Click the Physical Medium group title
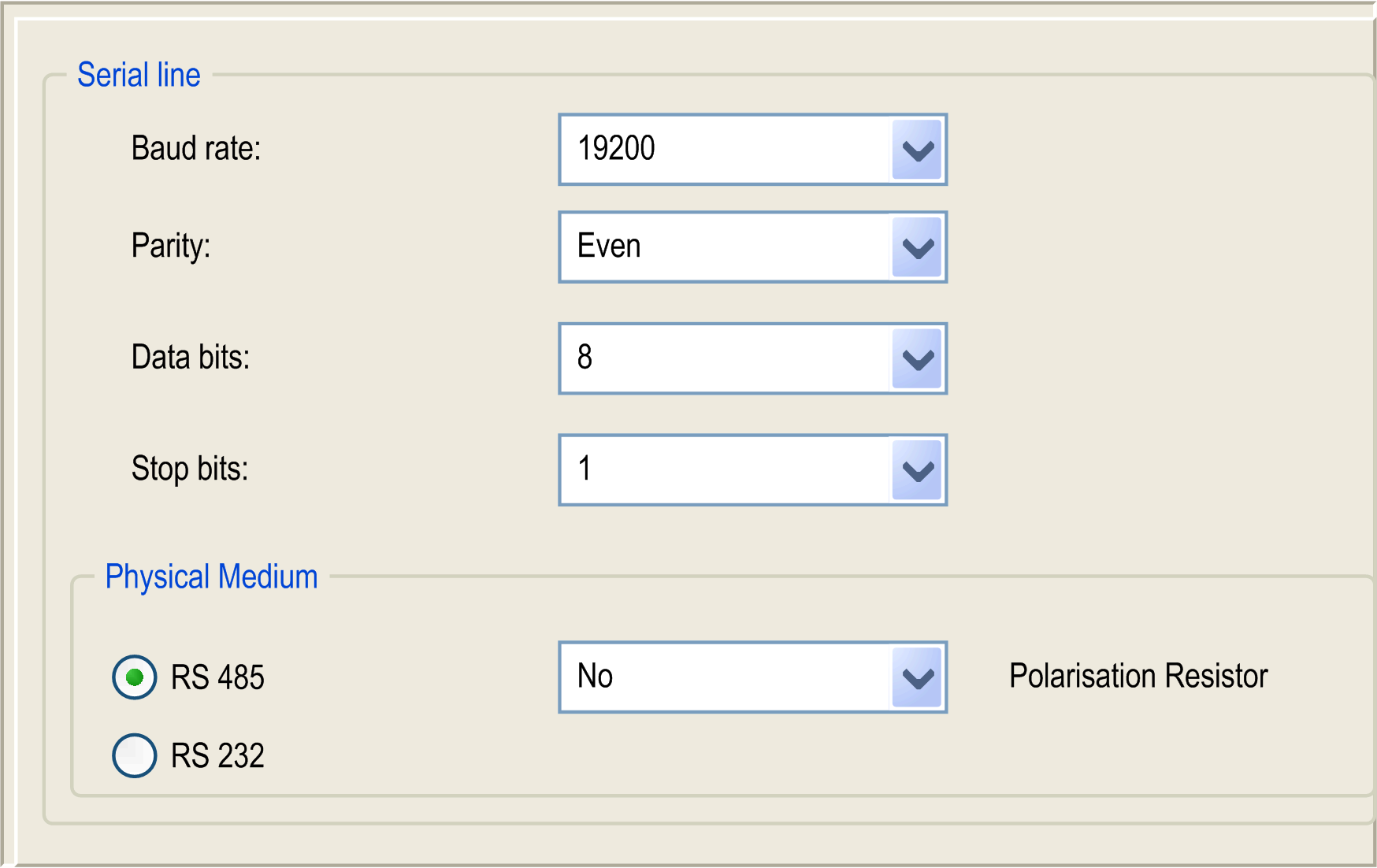Screen dimensions: 1377x868 pos(212,577)
